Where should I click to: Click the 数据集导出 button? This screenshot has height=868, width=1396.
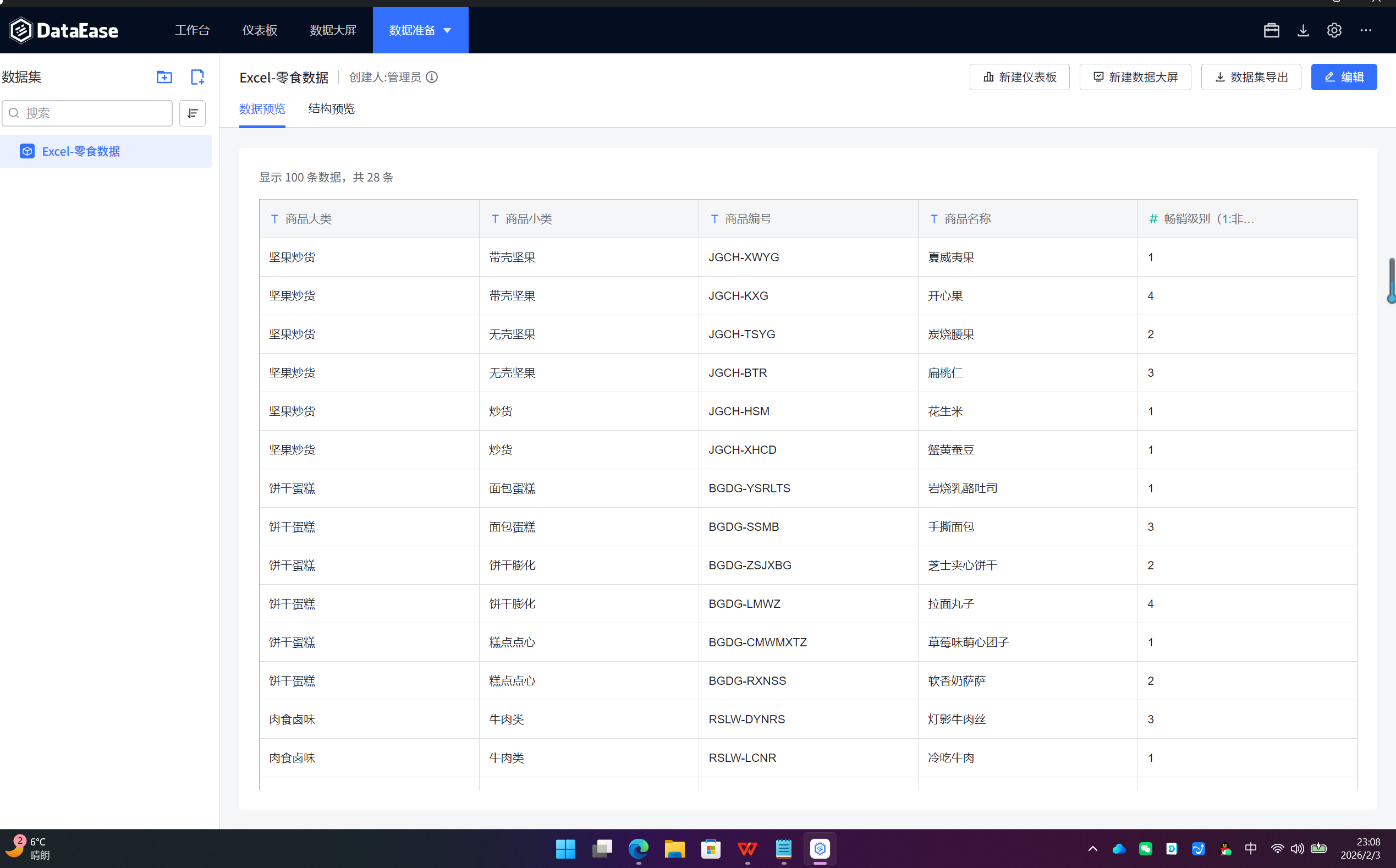pos(1251,77)
